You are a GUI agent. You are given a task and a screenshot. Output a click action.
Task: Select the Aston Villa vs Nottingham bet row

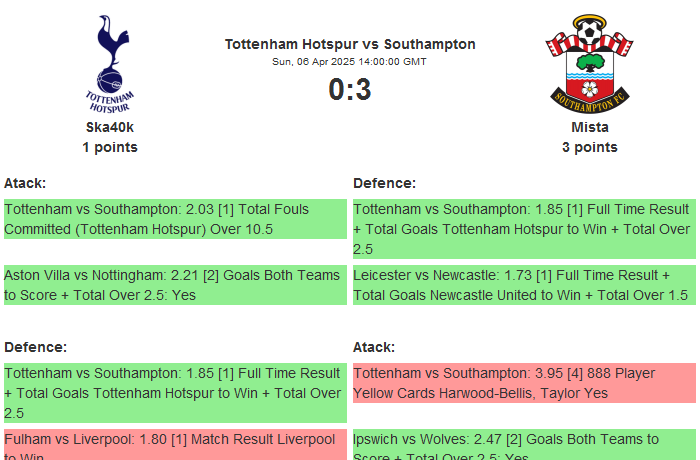pos(175,285)
